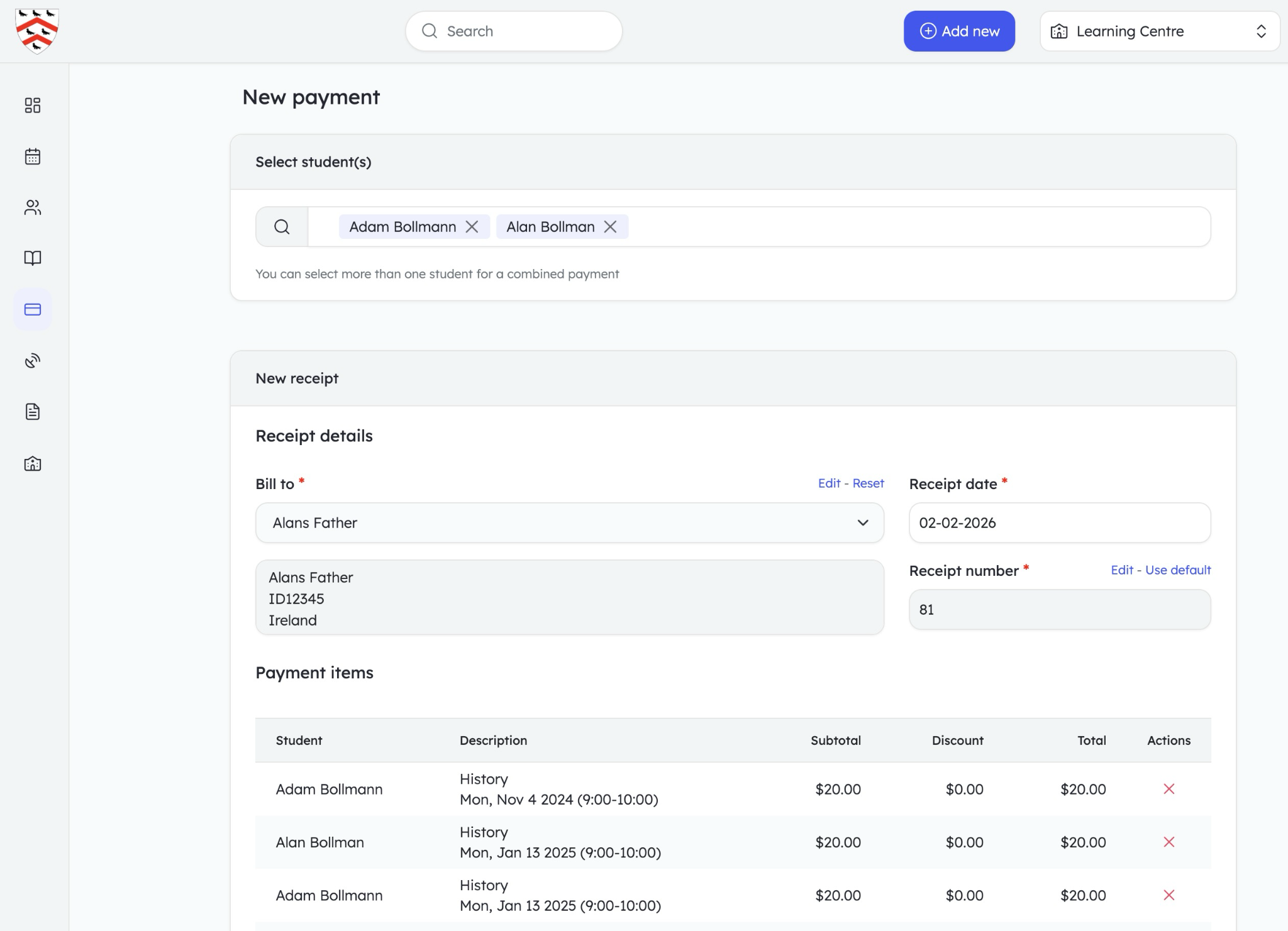Remove the Alan Bollman student tag
1288x931 pixels.
(609, 226)
